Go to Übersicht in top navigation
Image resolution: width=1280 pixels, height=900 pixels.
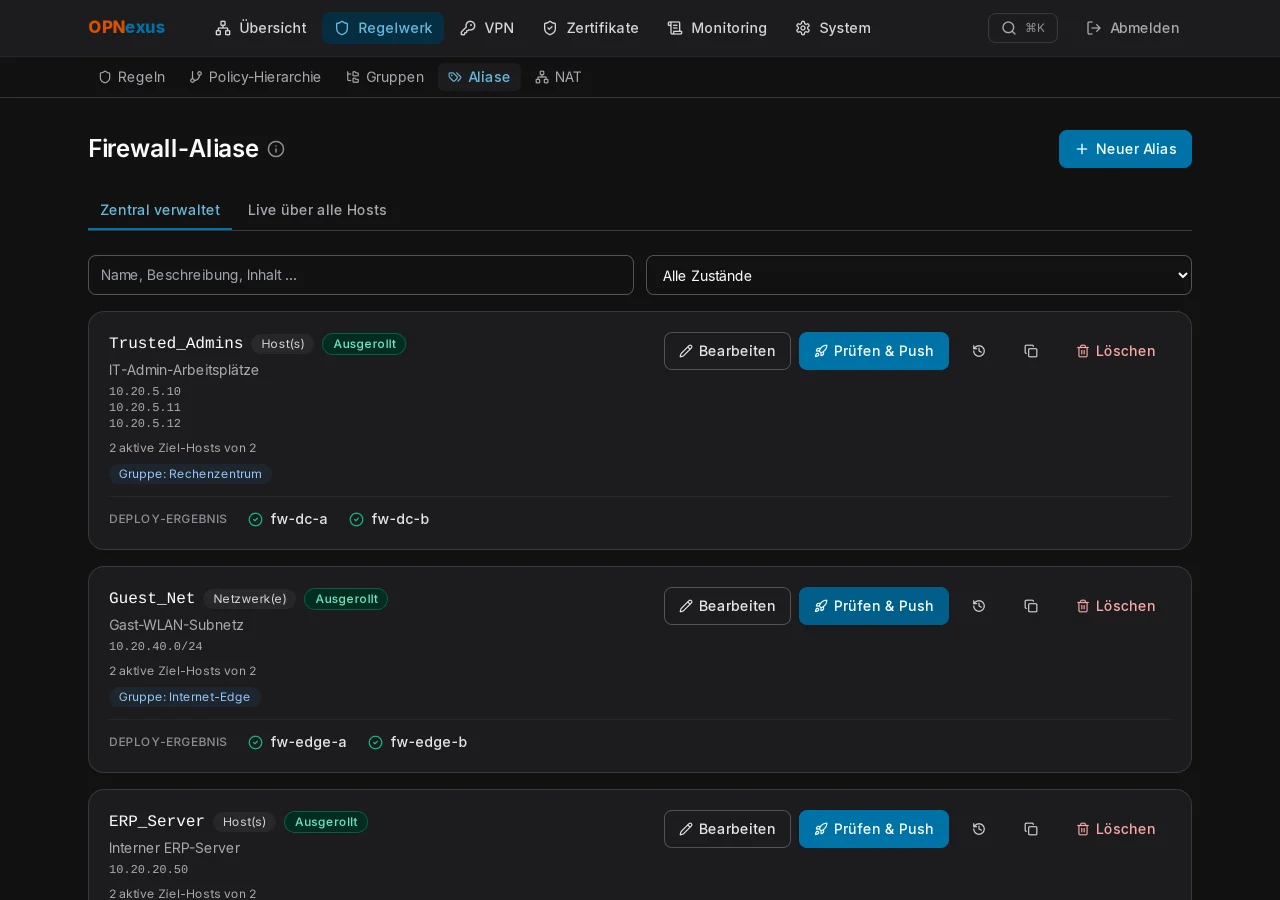point(261,28)
